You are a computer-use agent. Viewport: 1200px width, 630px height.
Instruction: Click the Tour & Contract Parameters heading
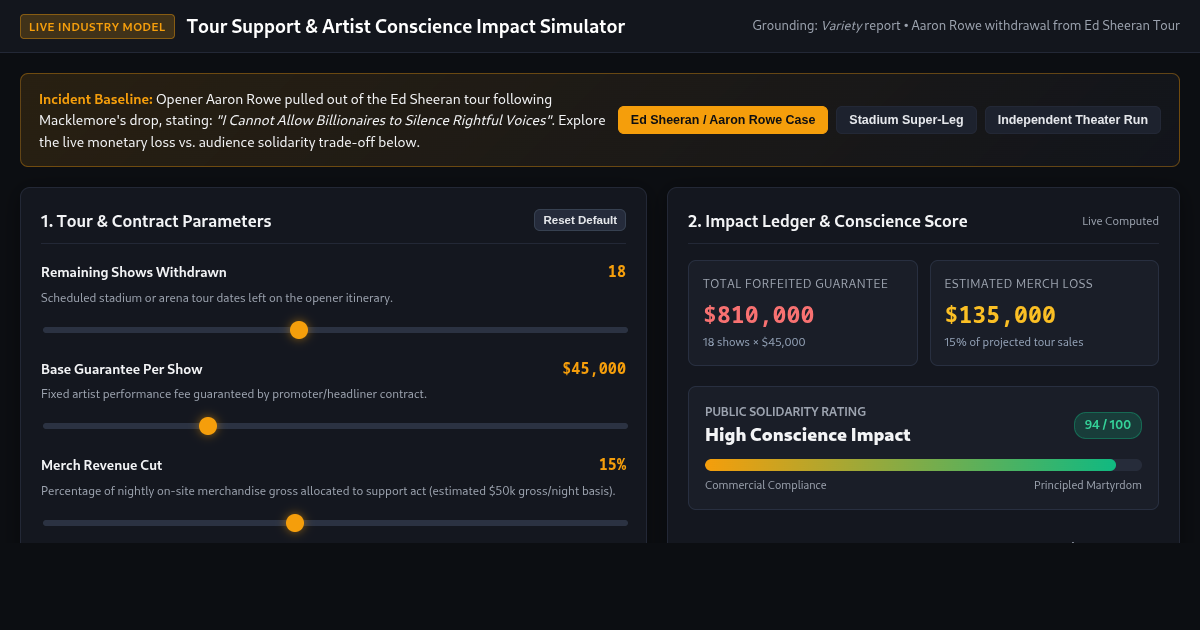coord(156,221)
